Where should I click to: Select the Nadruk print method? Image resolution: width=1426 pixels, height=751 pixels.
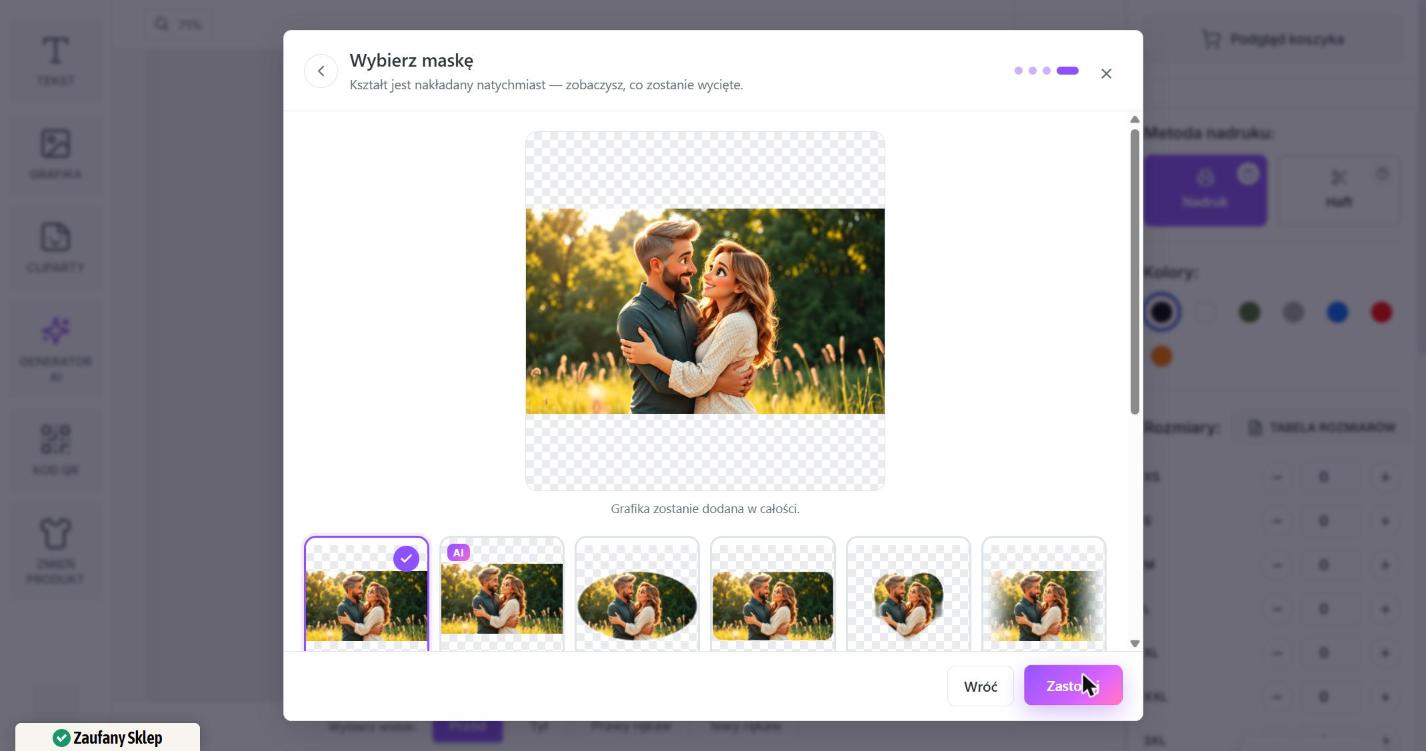(x=1205, y=190)
